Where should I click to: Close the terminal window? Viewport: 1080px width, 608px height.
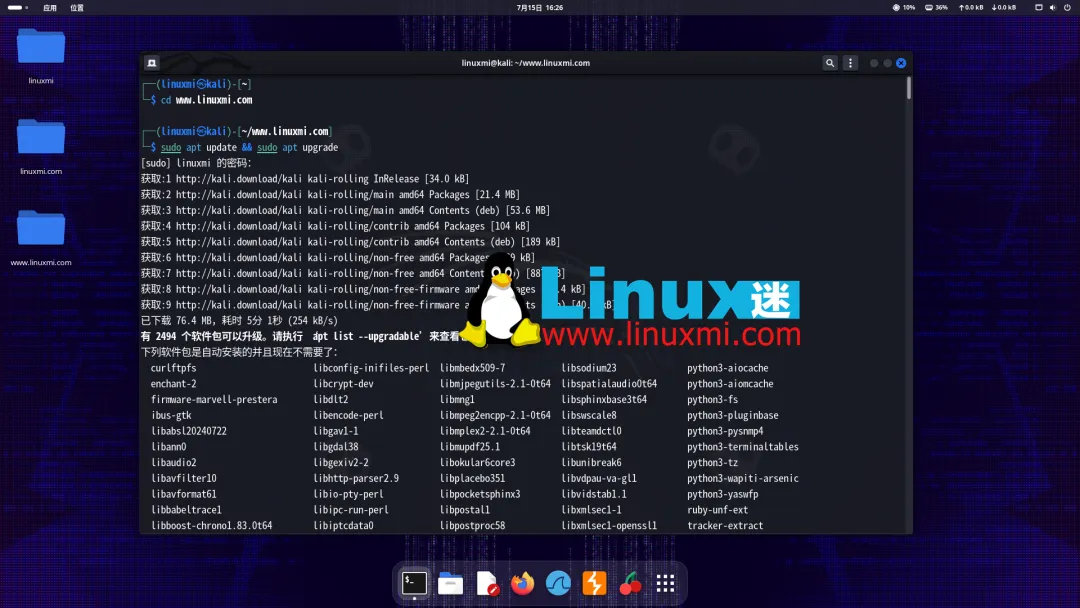pos(901,63)
